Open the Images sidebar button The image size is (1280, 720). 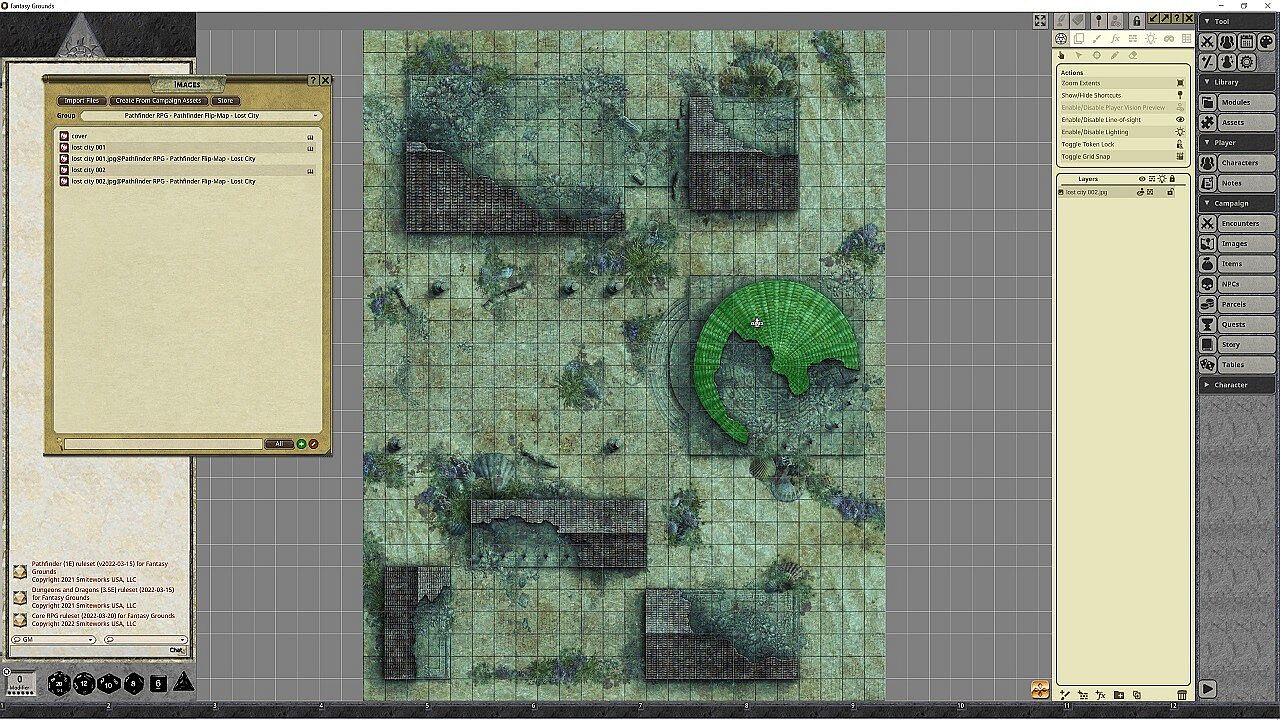[x=1237, y=243]
